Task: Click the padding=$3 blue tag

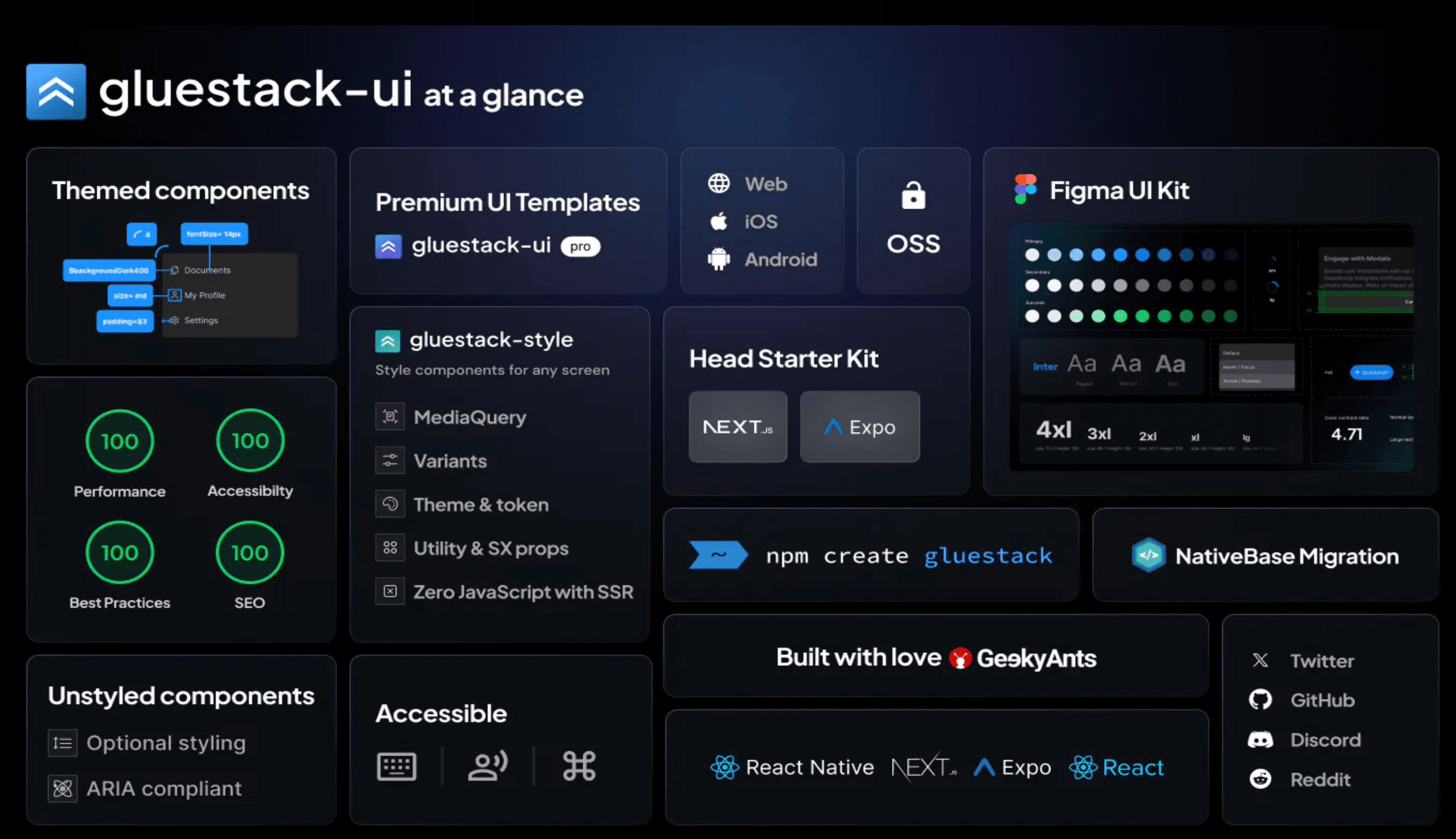Action: (125, 322)
